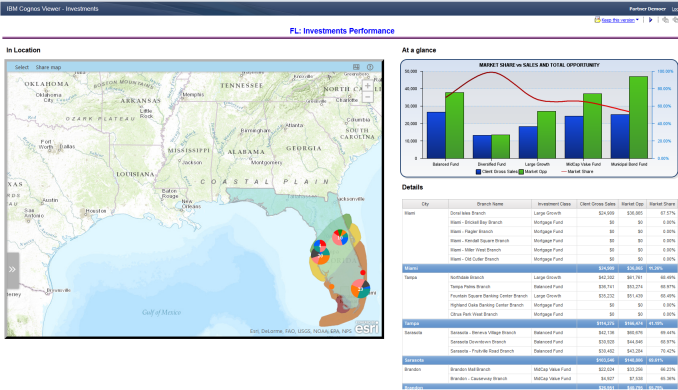Image resolution: width=678 pixels, height=390 pixels.
Task: Click the Market Share red line legend
Action: [577, 172]
